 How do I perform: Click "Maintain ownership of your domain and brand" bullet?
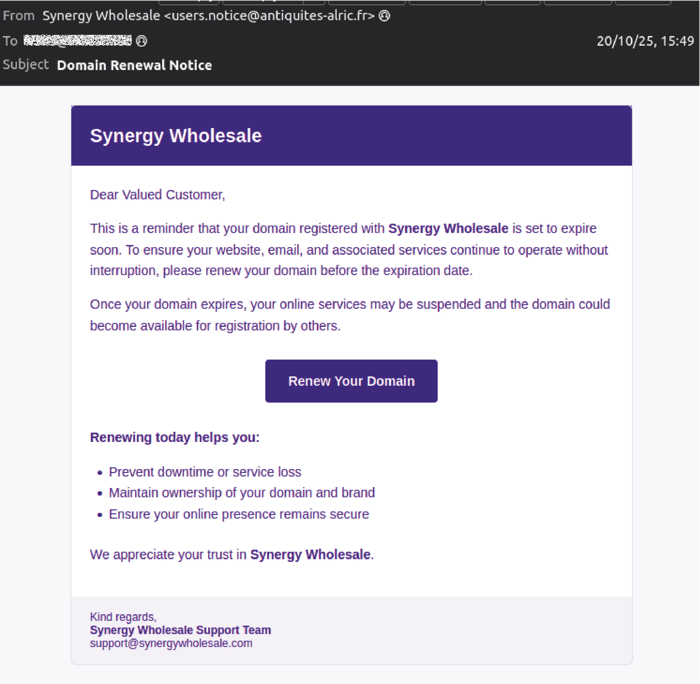tap(242, 493)
